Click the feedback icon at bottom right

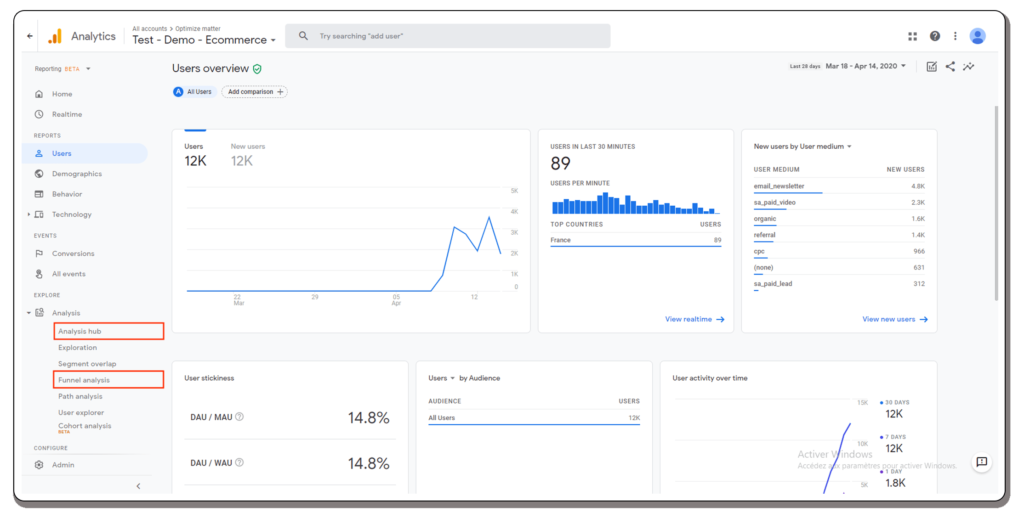(x=982, y=462)
